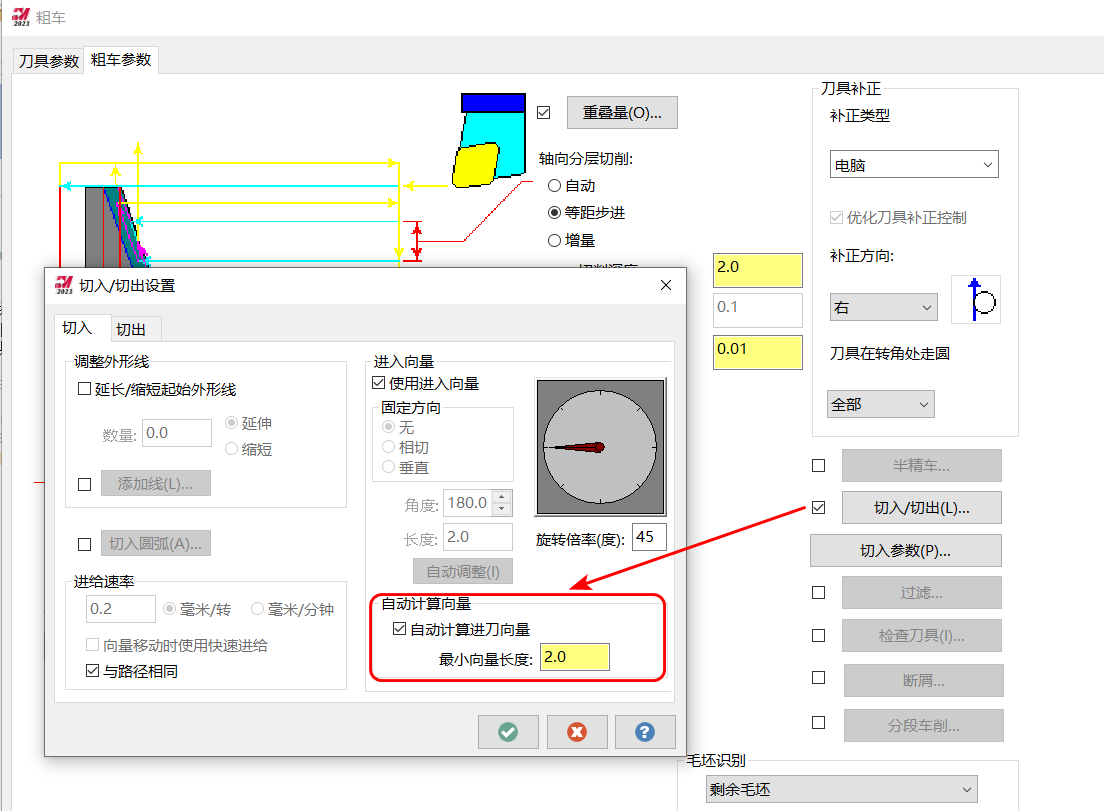Confirm the lead in/out dialog with the green checkmark
Image resolution: width=1104 pixels, height=811 pixels.
coord(508,732)
